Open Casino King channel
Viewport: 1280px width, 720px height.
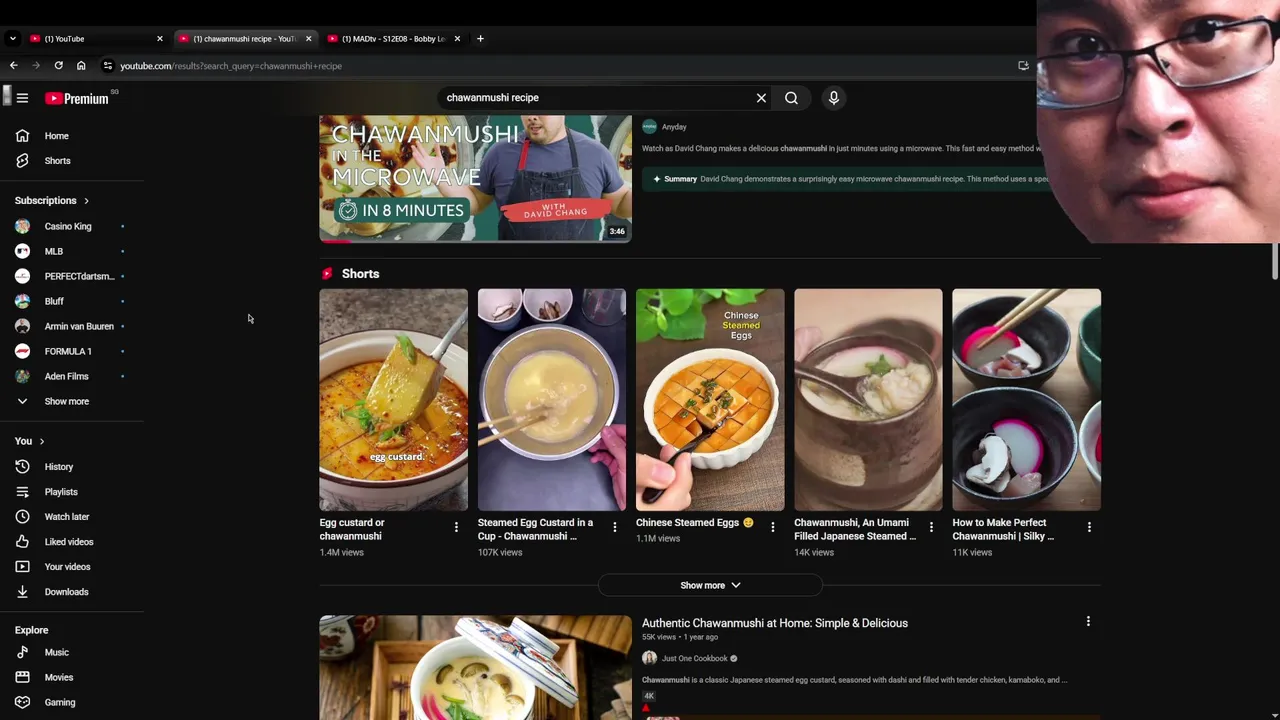coord(70,226)
